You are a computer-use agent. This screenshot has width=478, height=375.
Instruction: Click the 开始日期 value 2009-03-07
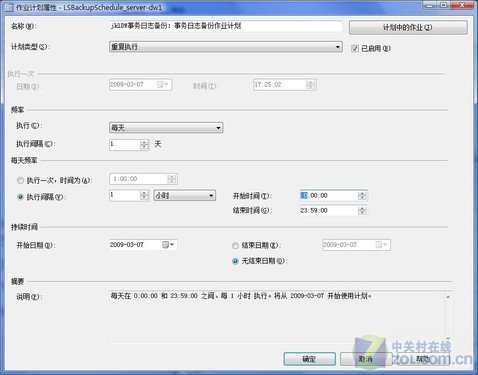pos(127,245)
